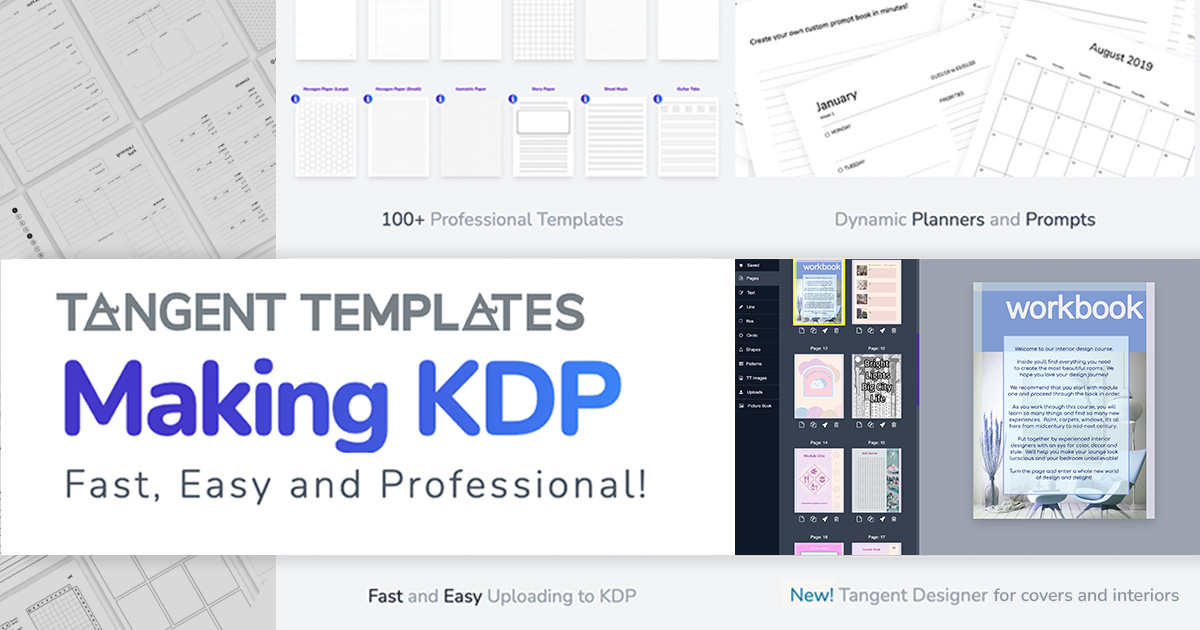Open the Shapes panel
1200x630 pixels.
click(750, 348)
